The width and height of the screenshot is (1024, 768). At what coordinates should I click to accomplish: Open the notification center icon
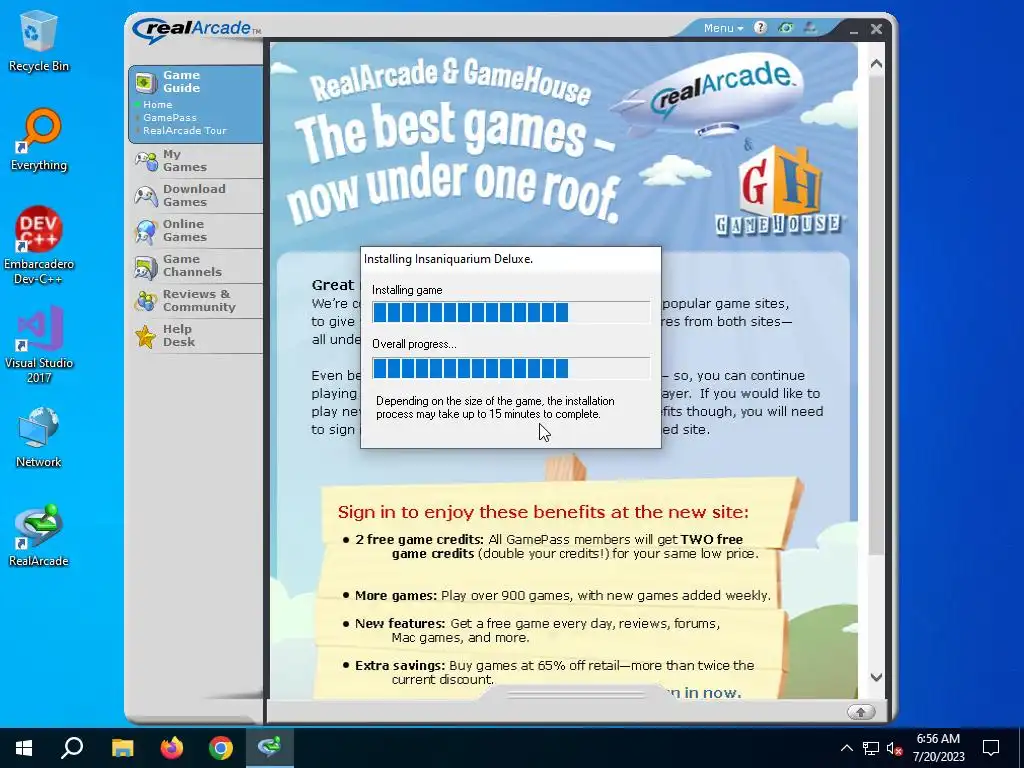(991, 748)
